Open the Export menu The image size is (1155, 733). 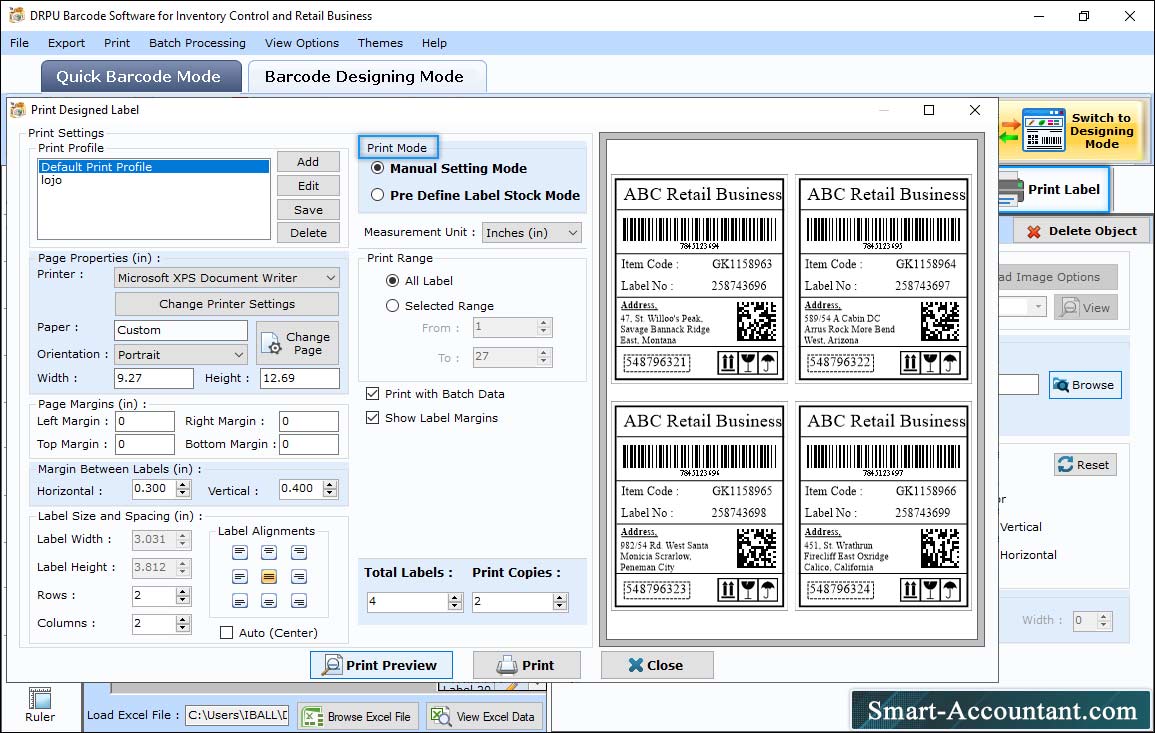pos(66,43)
